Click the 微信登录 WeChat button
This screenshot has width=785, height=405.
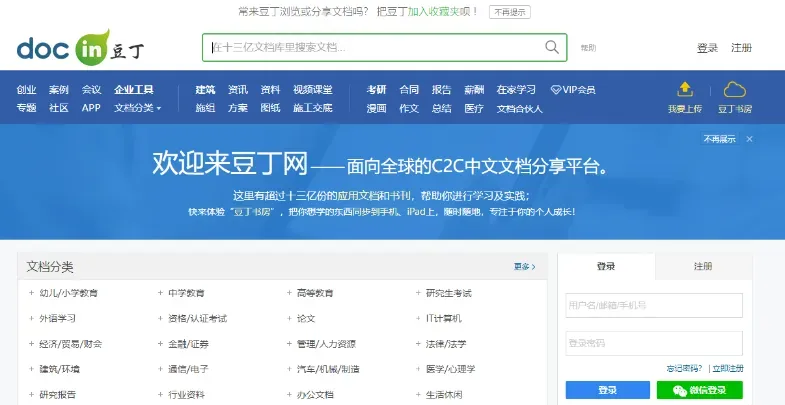700,390
